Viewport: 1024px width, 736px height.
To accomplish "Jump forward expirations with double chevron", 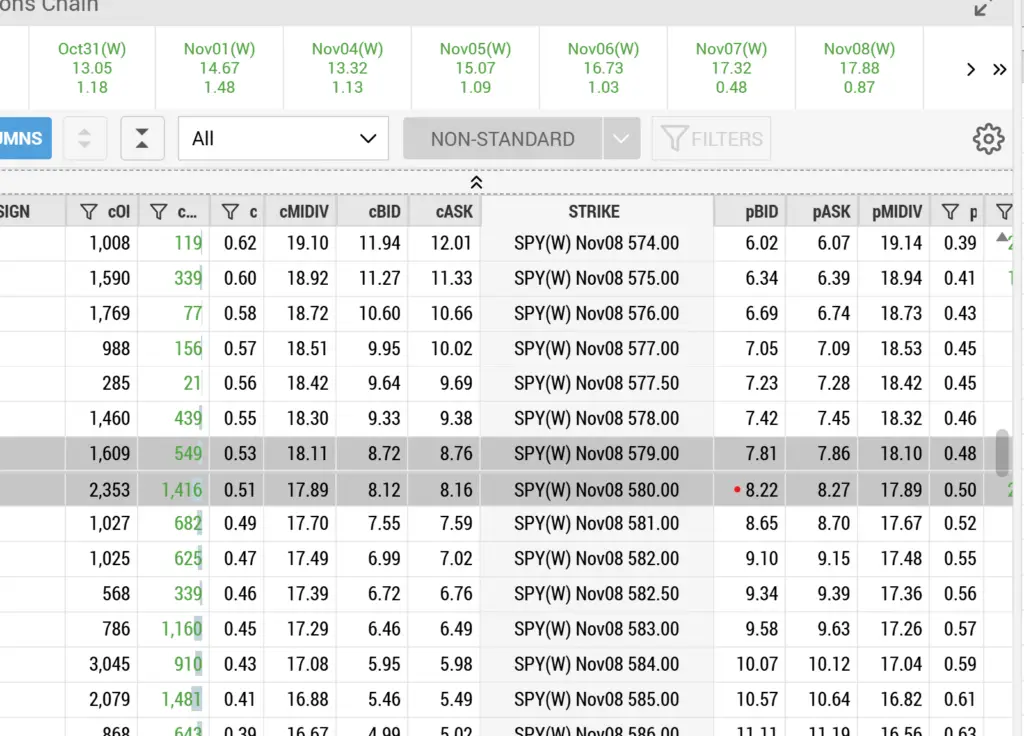I will pos(999,69).
